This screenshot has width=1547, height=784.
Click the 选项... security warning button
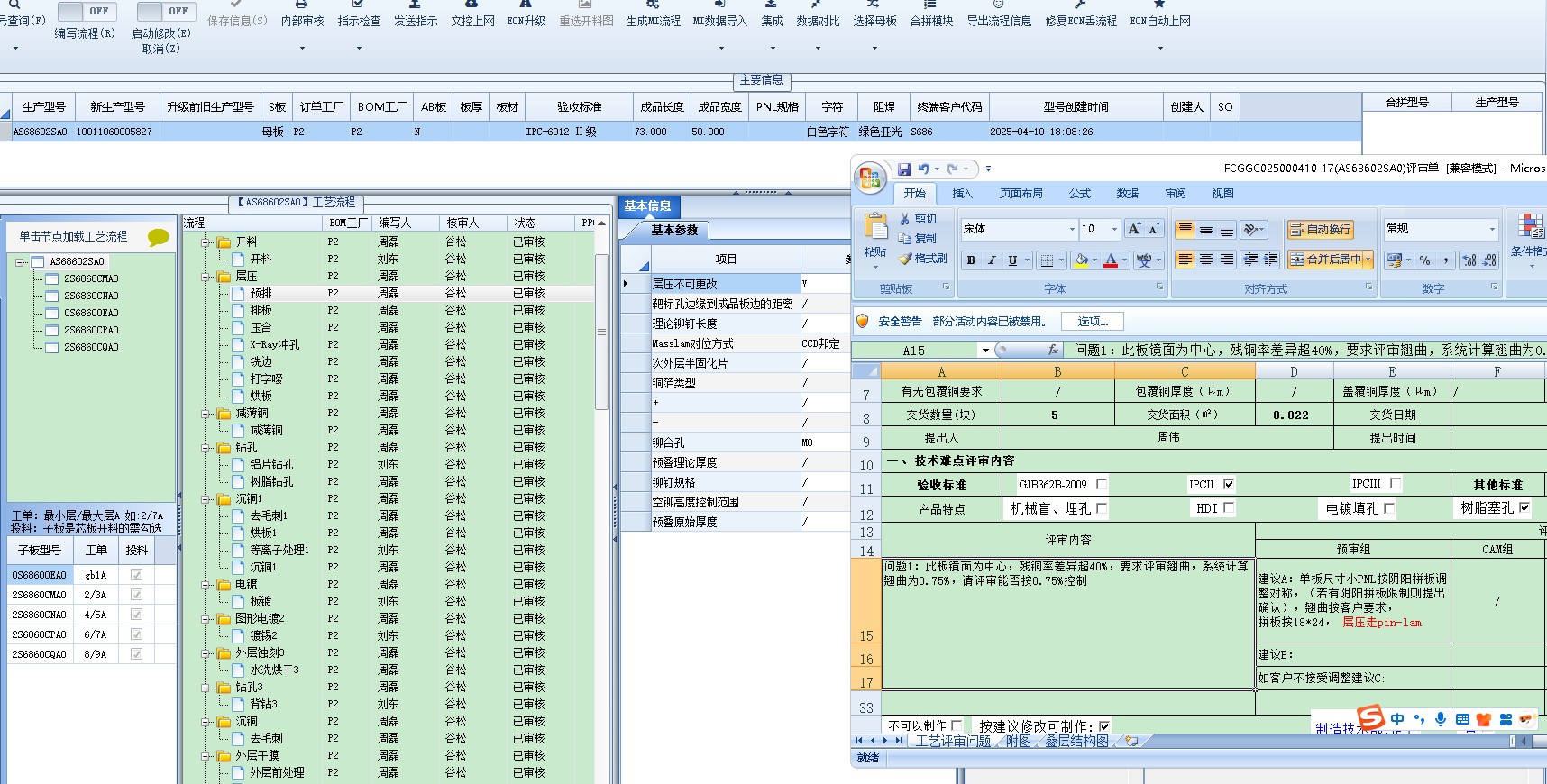(x=1093, y=321)
